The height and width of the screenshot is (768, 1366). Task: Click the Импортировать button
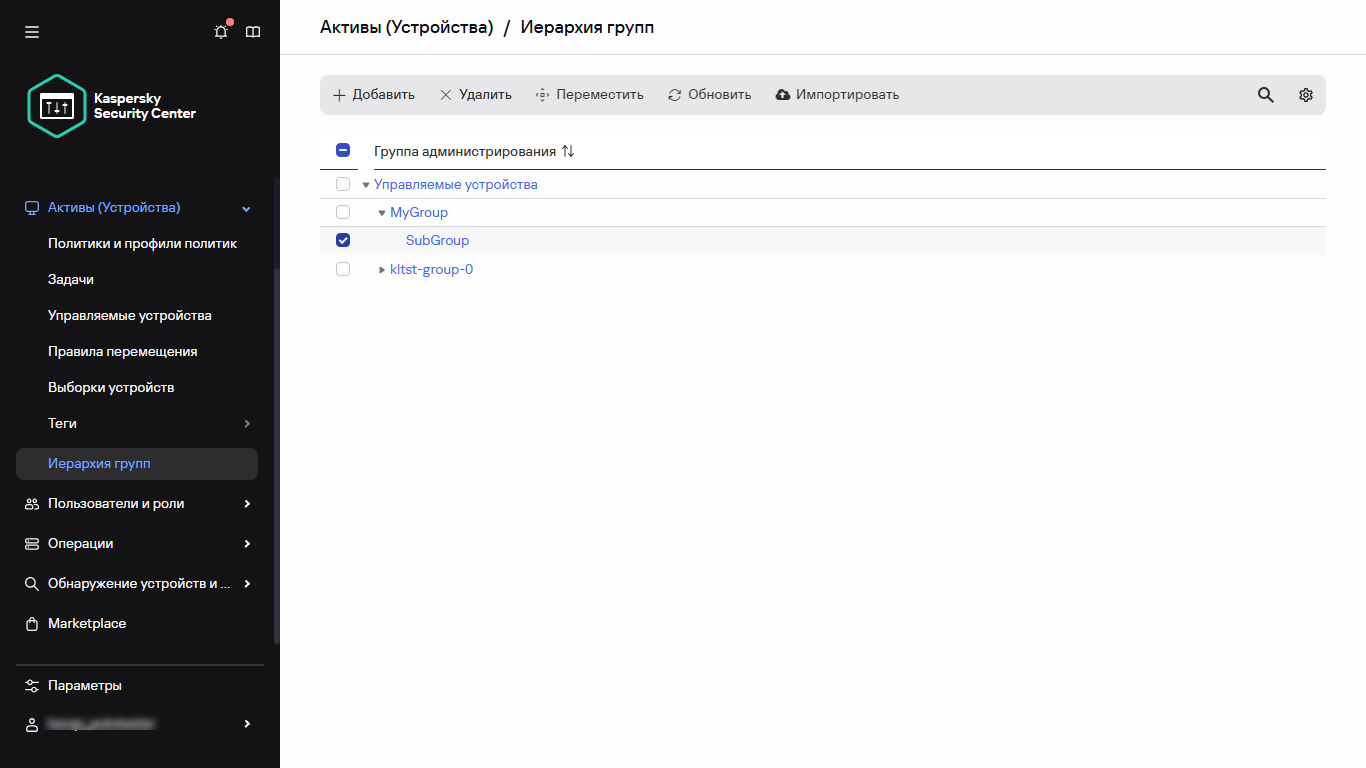click(x=837, y=94)
